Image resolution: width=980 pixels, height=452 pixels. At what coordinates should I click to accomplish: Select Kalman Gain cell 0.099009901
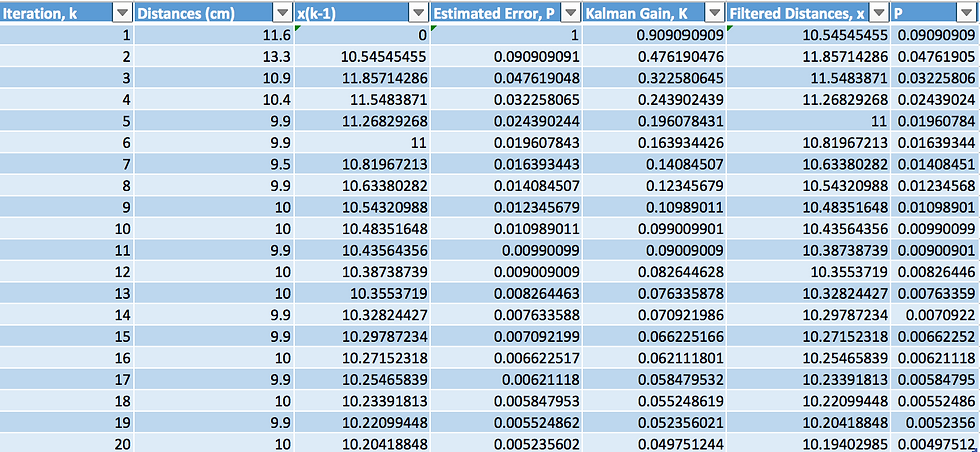pos(653,229)
